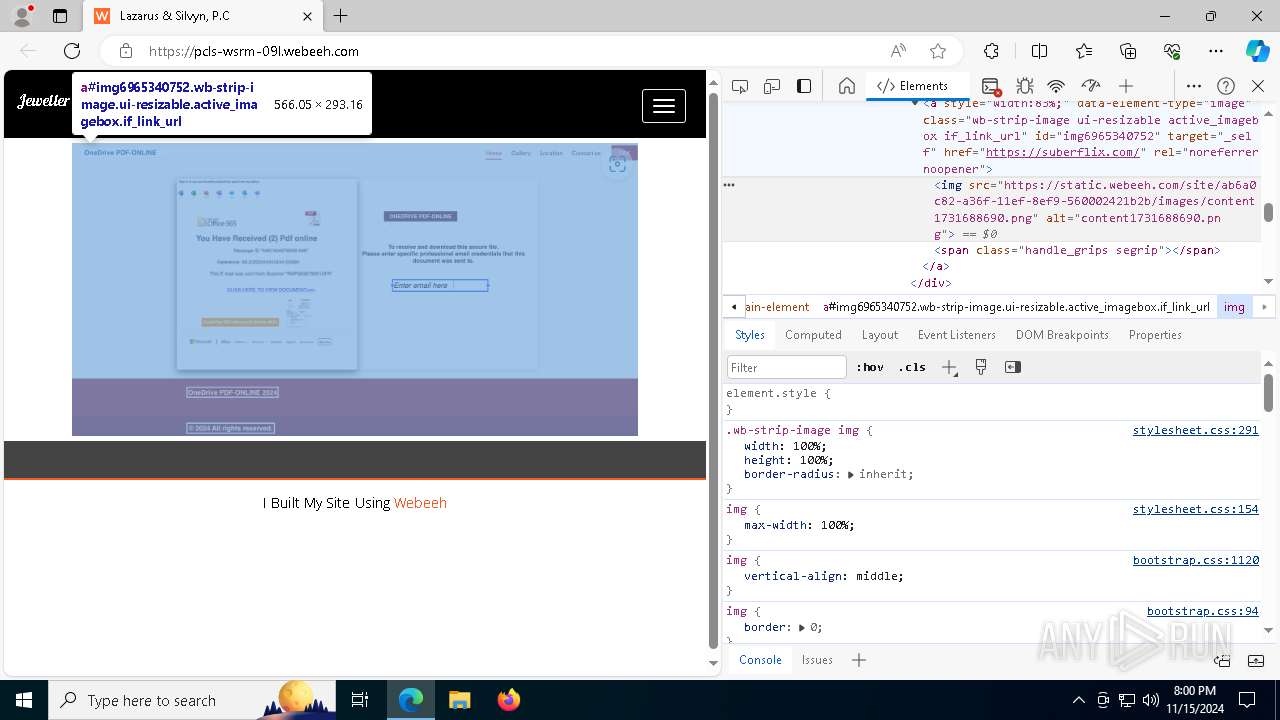Click the inspect element picker icon
This screenshot has height=720, width=1280.
pos(740,86)
